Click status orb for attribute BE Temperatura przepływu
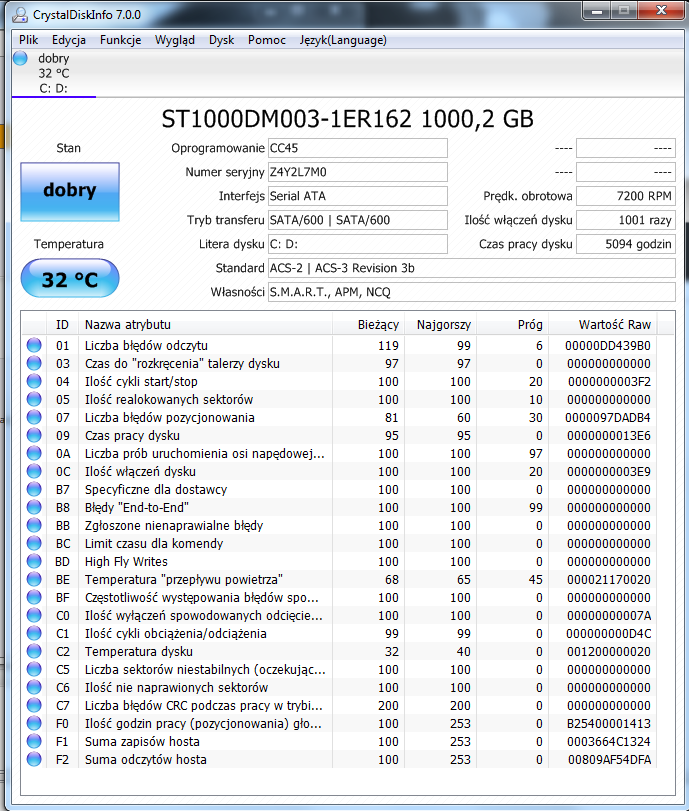 tap(34, 579)
